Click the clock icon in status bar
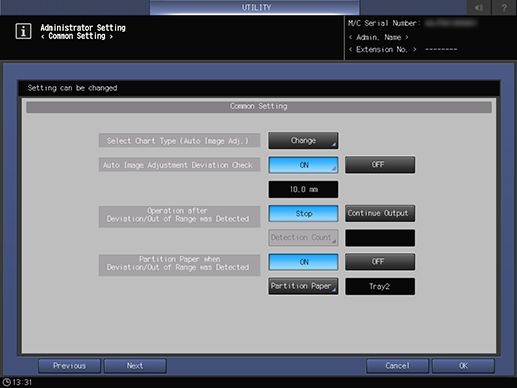 pos(6,382)
